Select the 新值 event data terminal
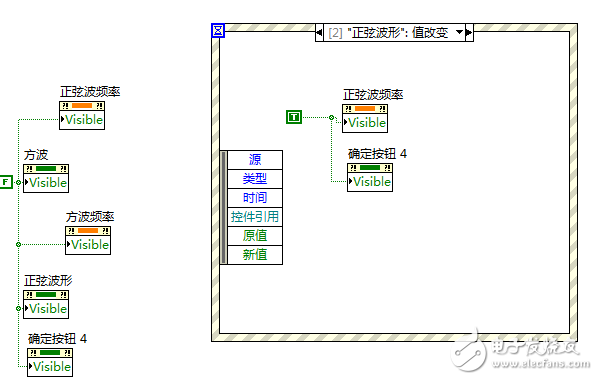This screenshot has width=598, height=380. coord(255,255)
